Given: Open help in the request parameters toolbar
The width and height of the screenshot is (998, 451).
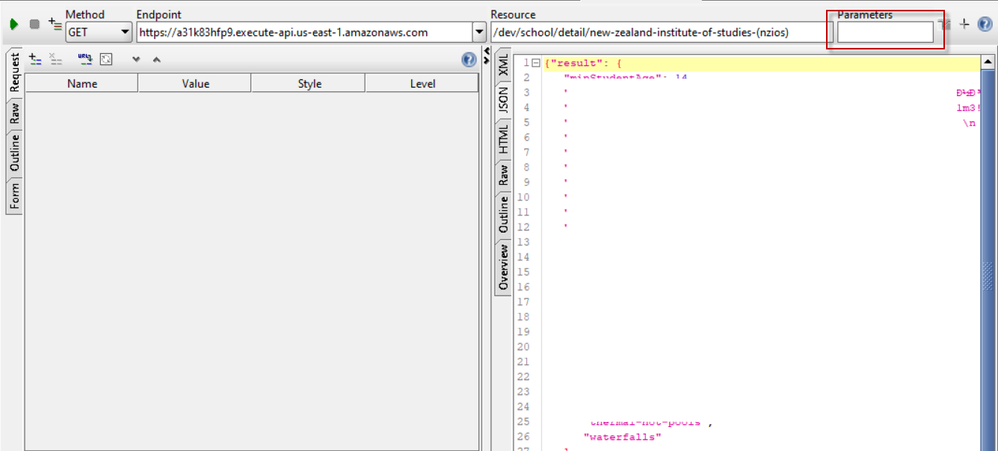Looking at the screenshot, I should pyautogui.click(x=468, y=59).
